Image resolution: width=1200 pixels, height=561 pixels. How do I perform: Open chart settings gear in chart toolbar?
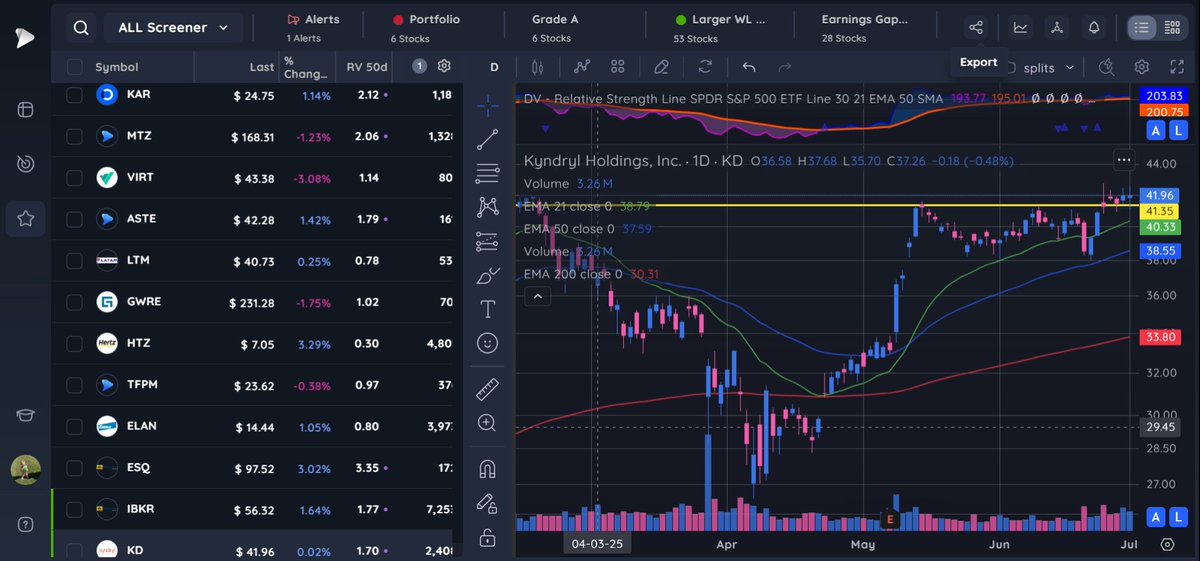pos(1142,67)
